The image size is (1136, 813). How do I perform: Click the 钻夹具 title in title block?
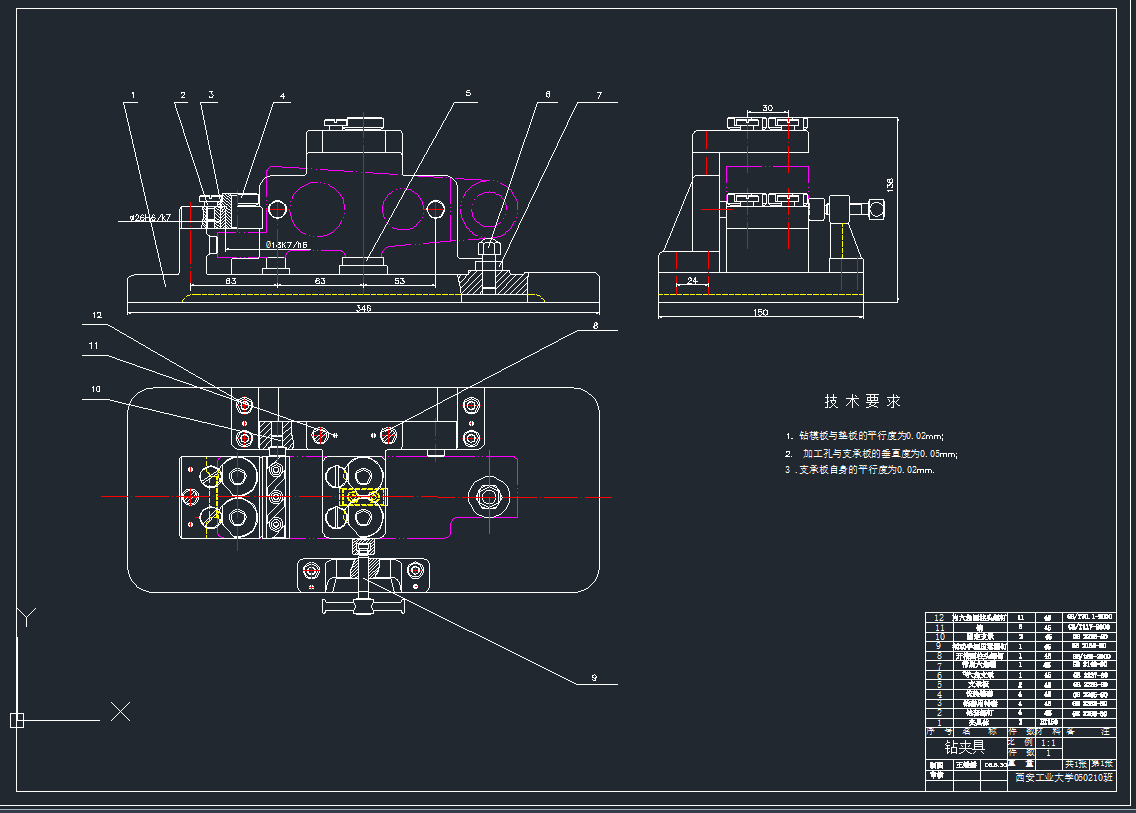(x=964, y=747)
